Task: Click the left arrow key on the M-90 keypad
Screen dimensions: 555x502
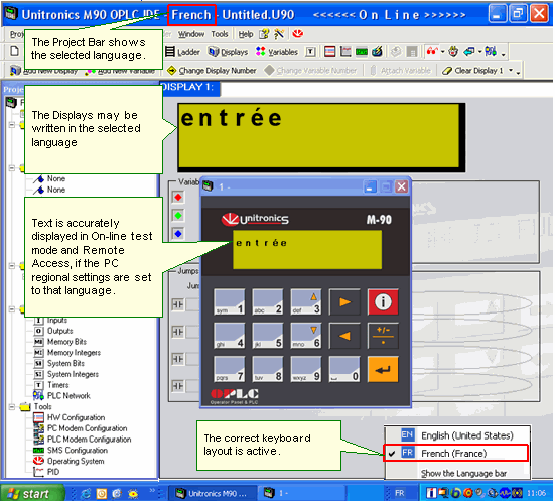Action: click(x=345, y=336)
